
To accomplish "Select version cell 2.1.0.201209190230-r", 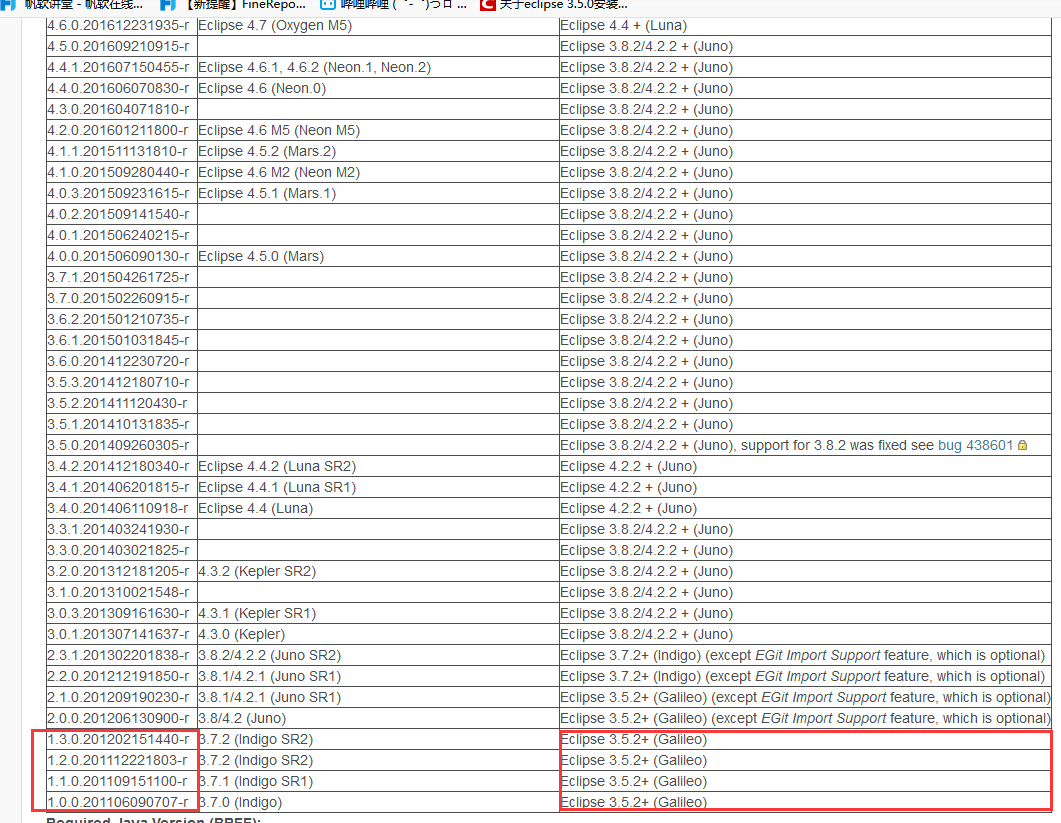I will pyautogui.click(x=122, y=696).
